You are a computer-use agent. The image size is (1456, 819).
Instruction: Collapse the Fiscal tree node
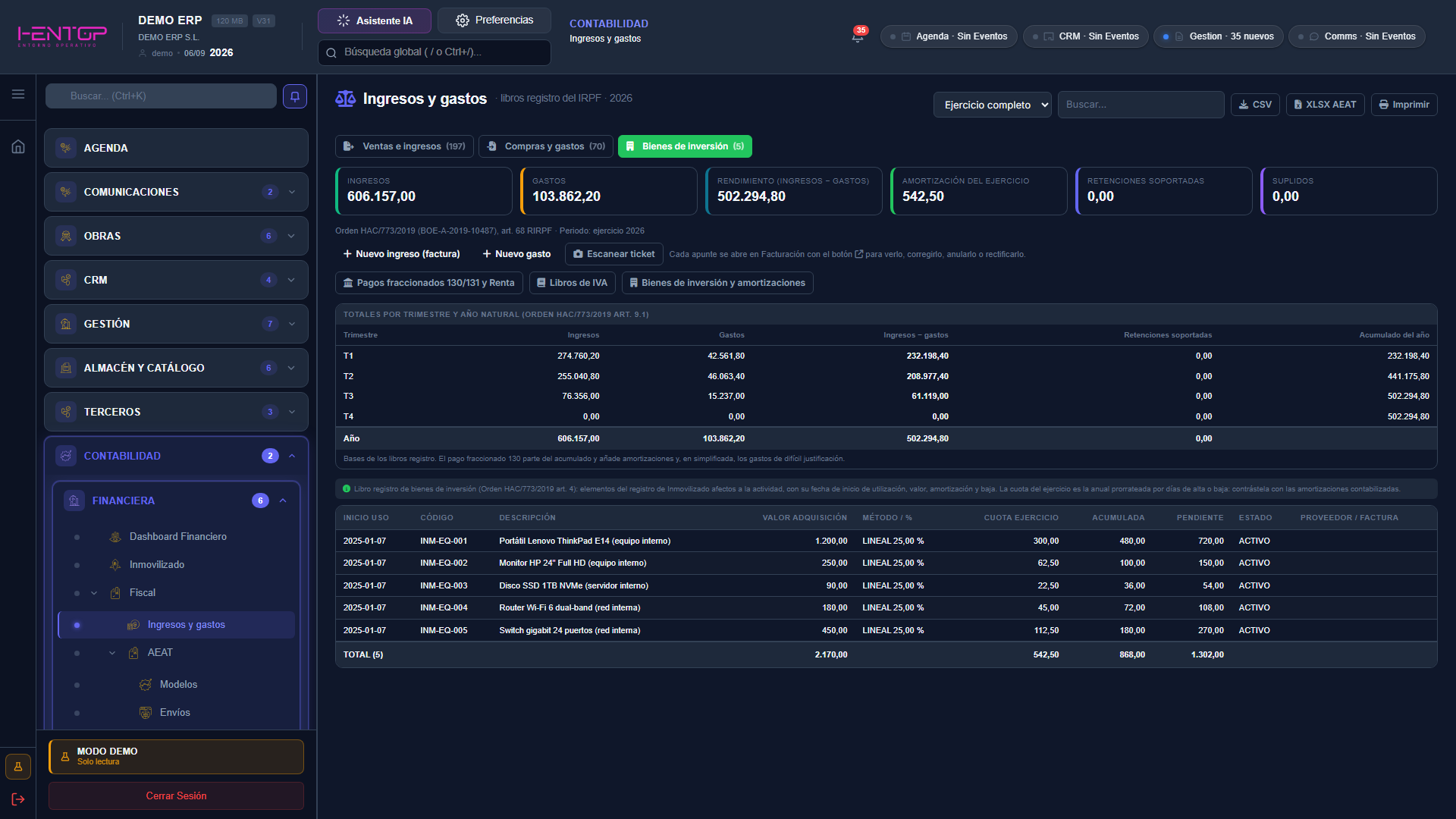(94, 593)
